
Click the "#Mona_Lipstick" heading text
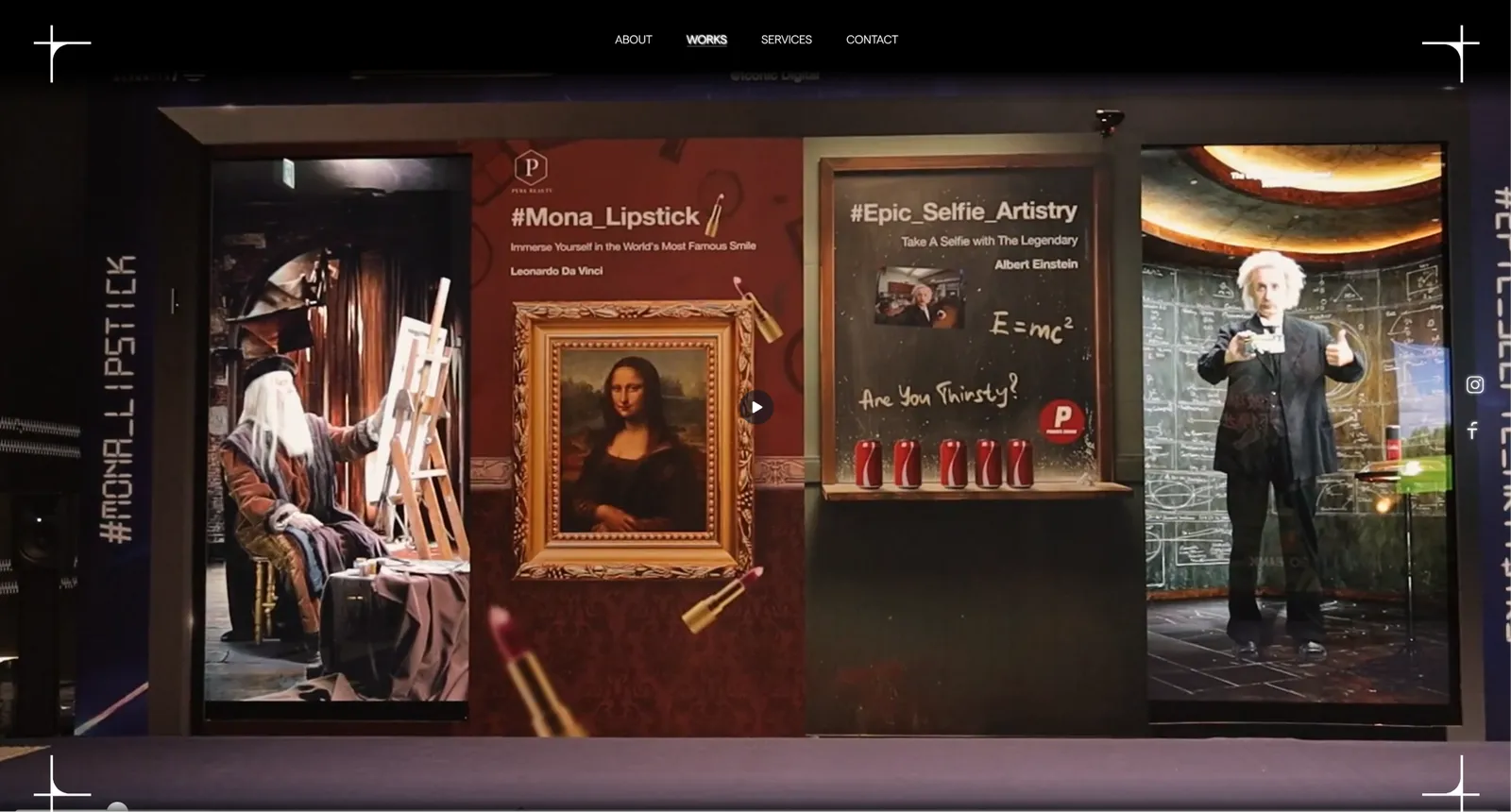tap(605, 217)
